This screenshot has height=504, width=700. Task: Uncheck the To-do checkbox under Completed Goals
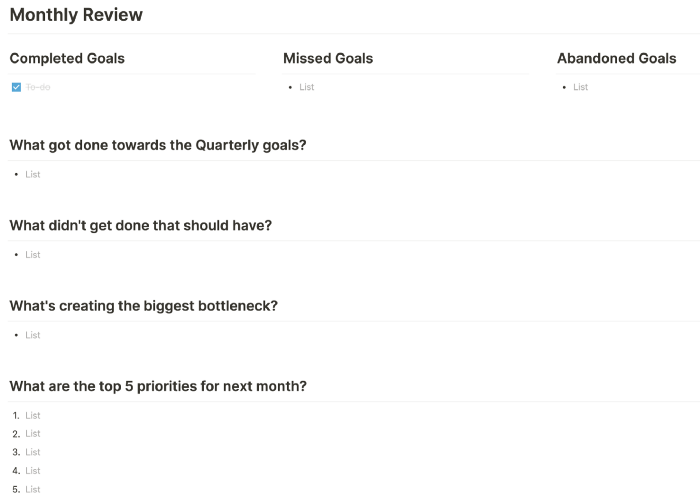pos(16,87)
